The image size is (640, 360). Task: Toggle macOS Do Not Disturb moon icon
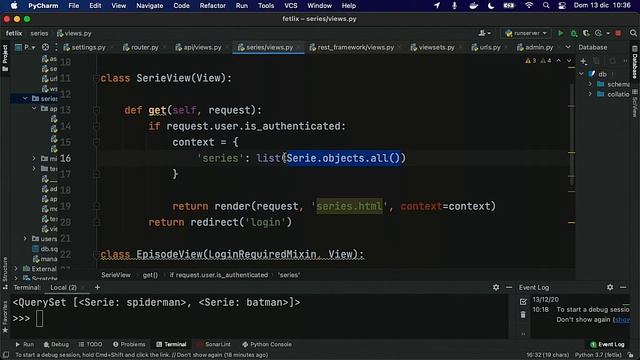point(491,6)
